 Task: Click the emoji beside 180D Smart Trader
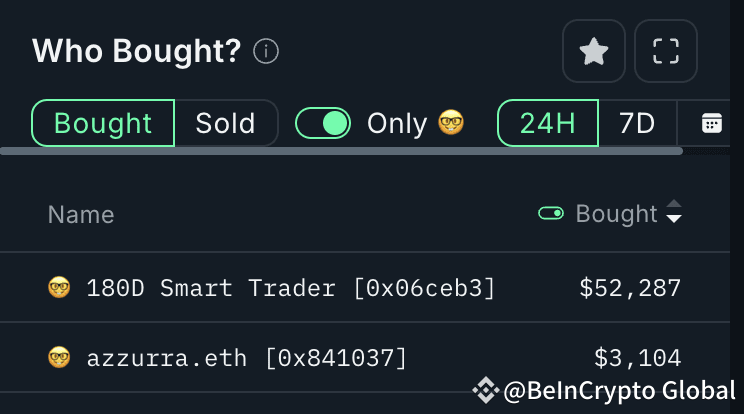coord(59,289)
